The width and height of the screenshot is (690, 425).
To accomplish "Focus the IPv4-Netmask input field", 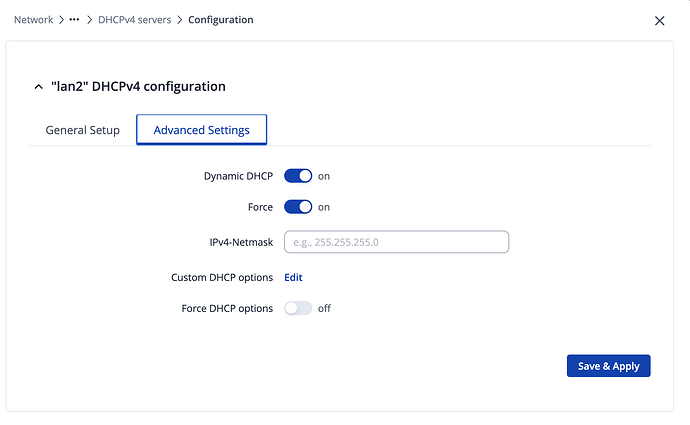I will point(396,242).
